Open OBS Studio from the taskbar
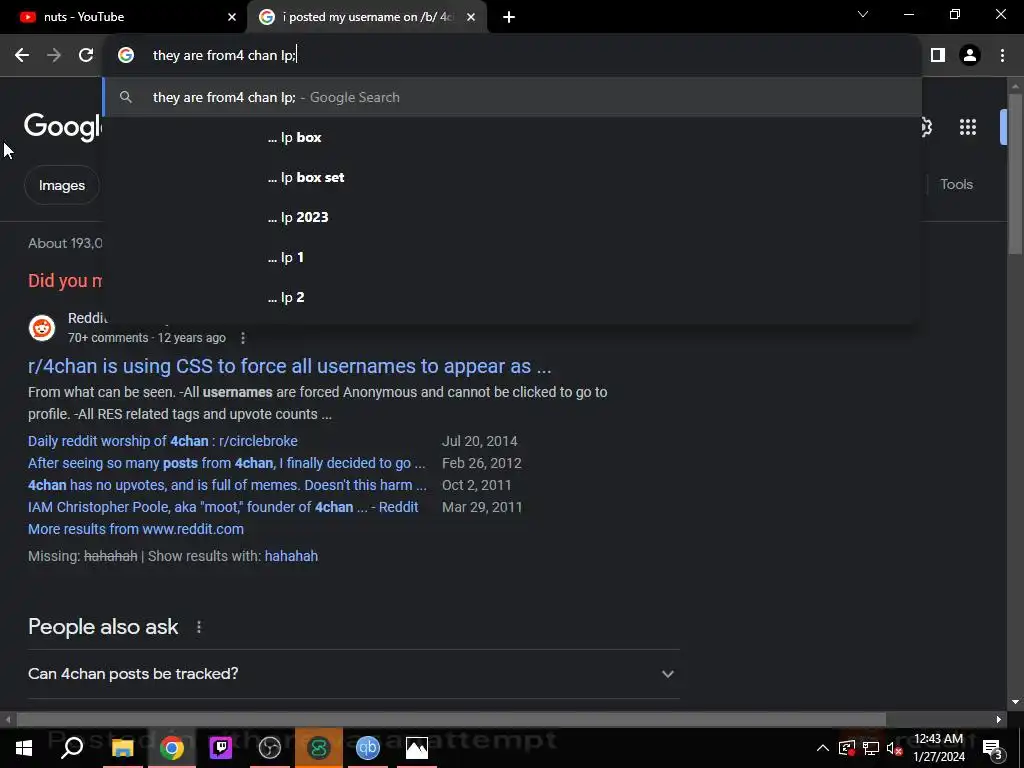This screenshot has width=1024, height=768. point(270,748)
